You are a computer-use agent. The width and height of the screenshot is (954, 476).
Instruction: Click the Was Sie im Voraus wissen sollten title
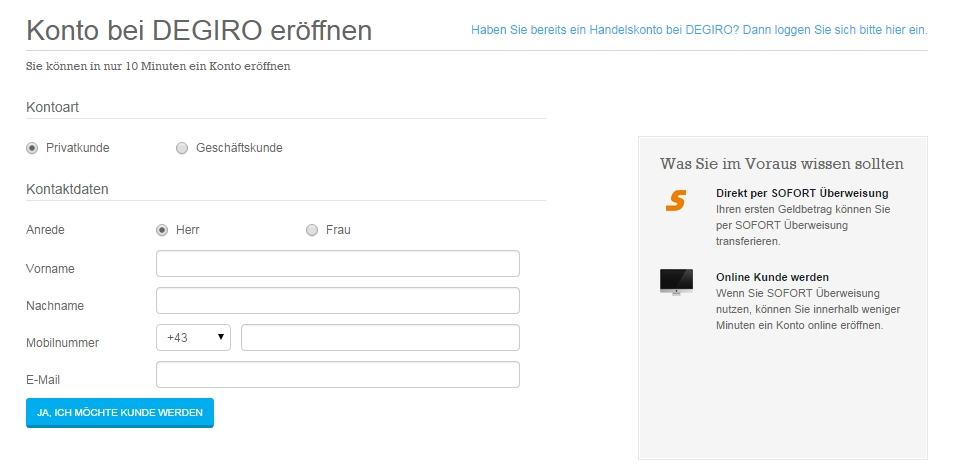(x=782, y=164)
